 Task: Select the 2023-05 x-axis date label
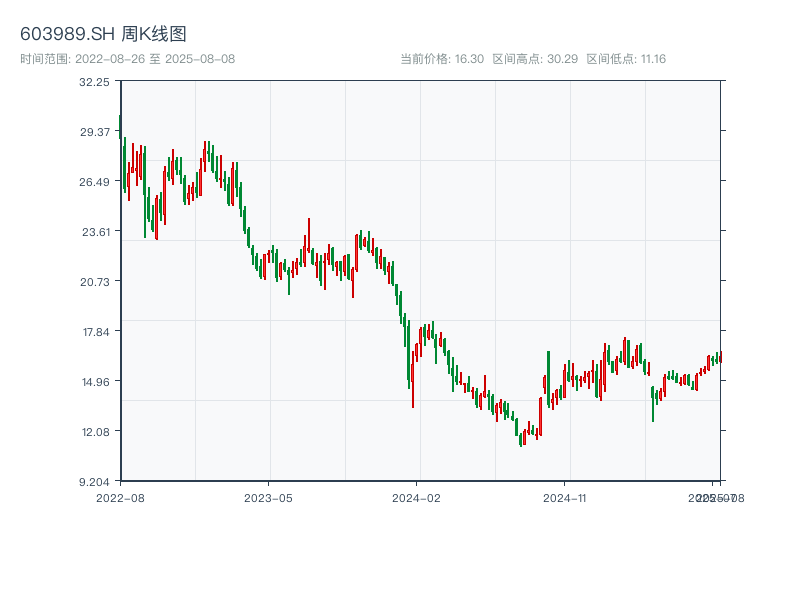[268, 497]
